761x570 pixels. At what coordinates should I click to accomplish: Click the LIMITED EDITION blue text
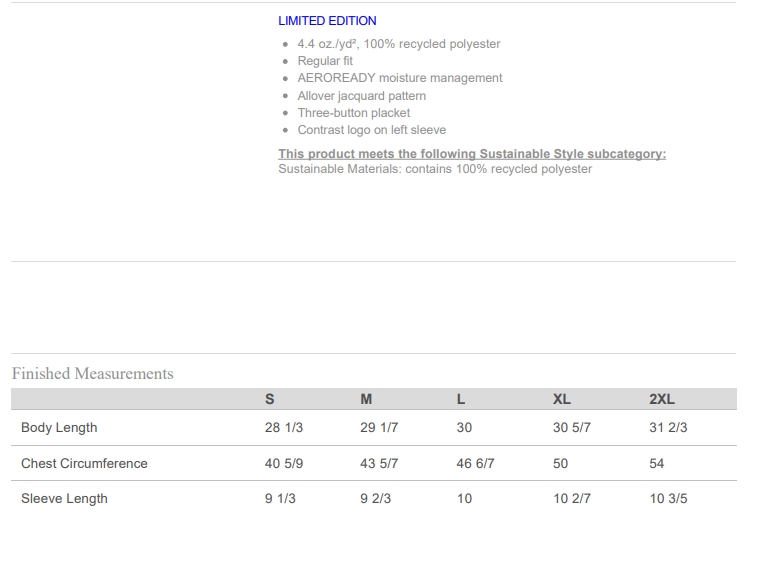[x=327, y=21]
